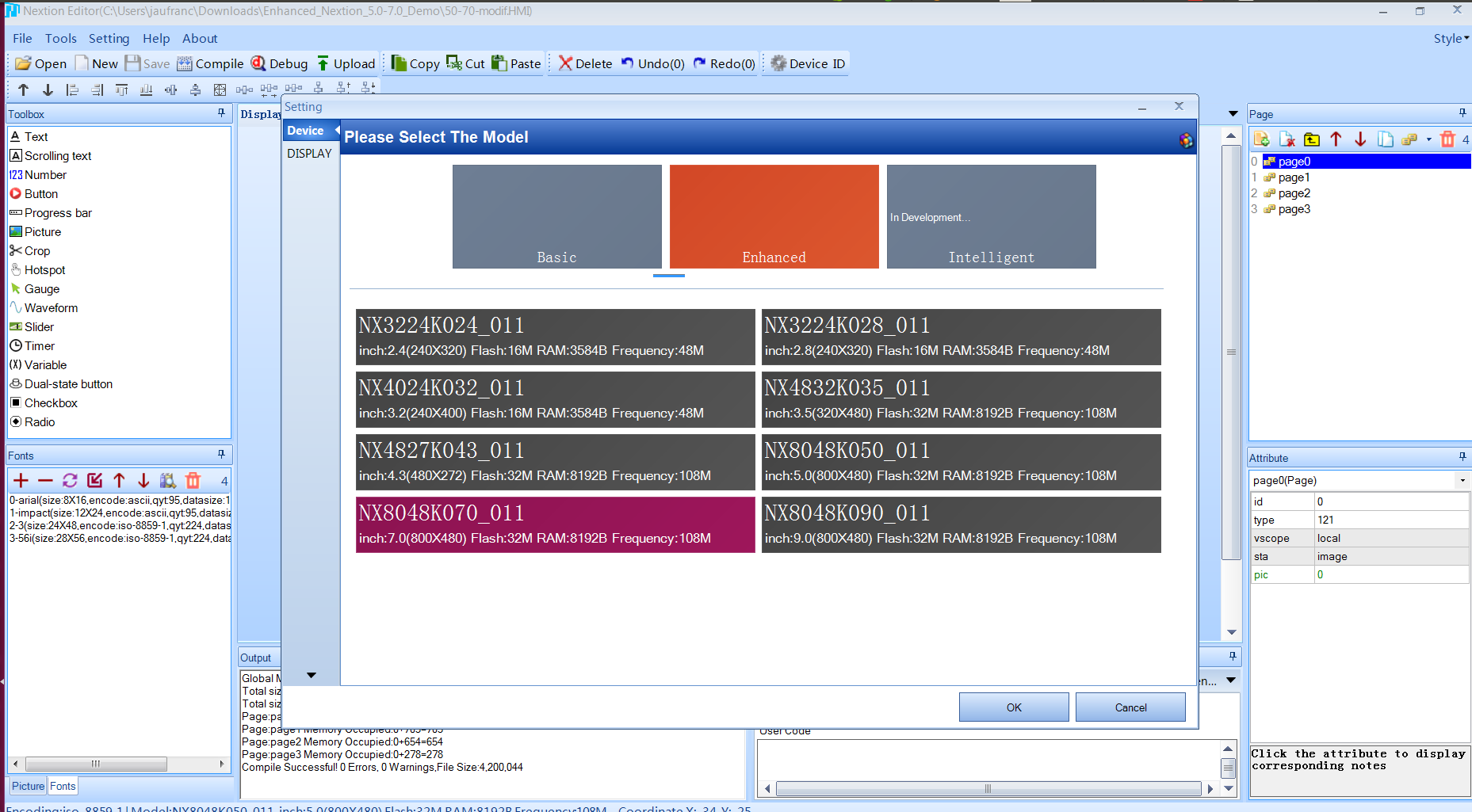
Task: Switch to the Fonts bottom tab
Action: tap(63, 786)
